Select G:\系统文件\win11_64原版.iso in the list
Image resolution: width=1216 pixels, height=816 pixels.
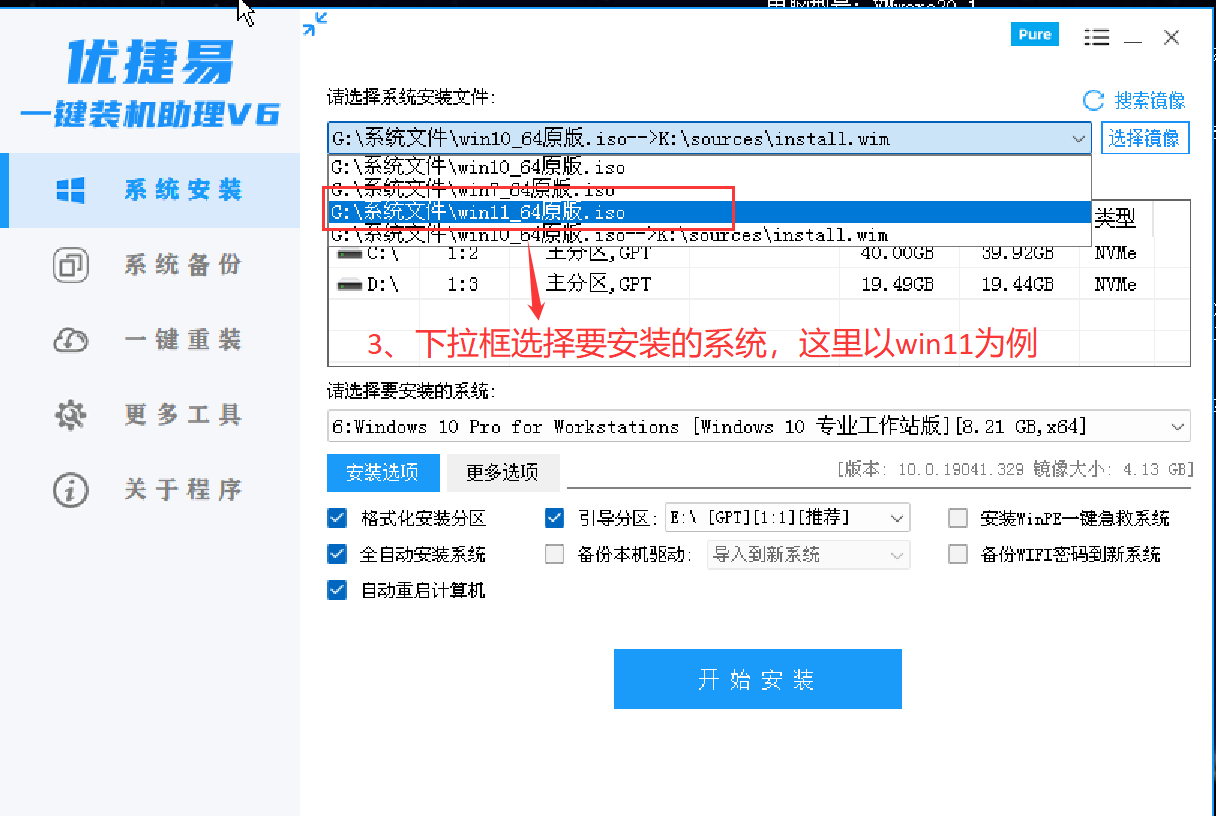[x=709, y=212]
